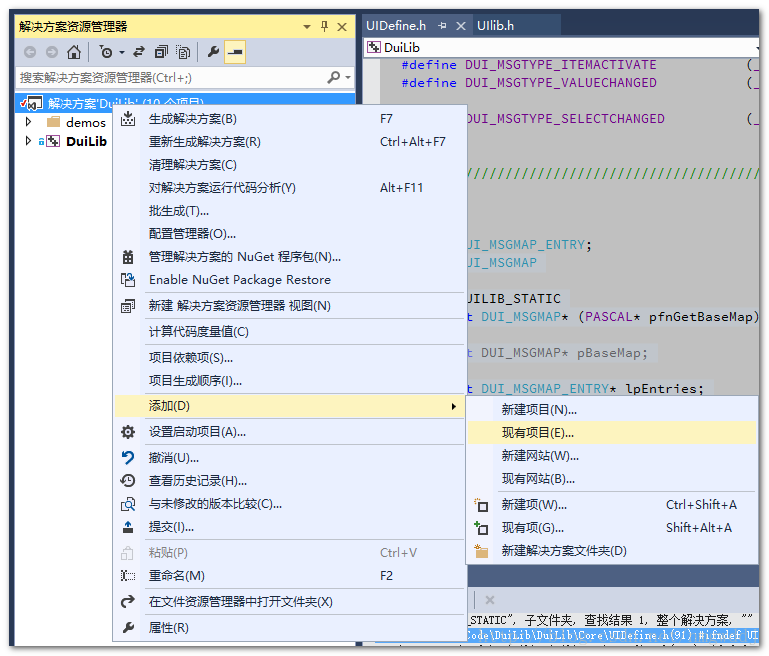Choose 新建网站(W)... from submenu
Image resolution: width=769 pixels, height=656 pixels.
[x=612, y=456]
